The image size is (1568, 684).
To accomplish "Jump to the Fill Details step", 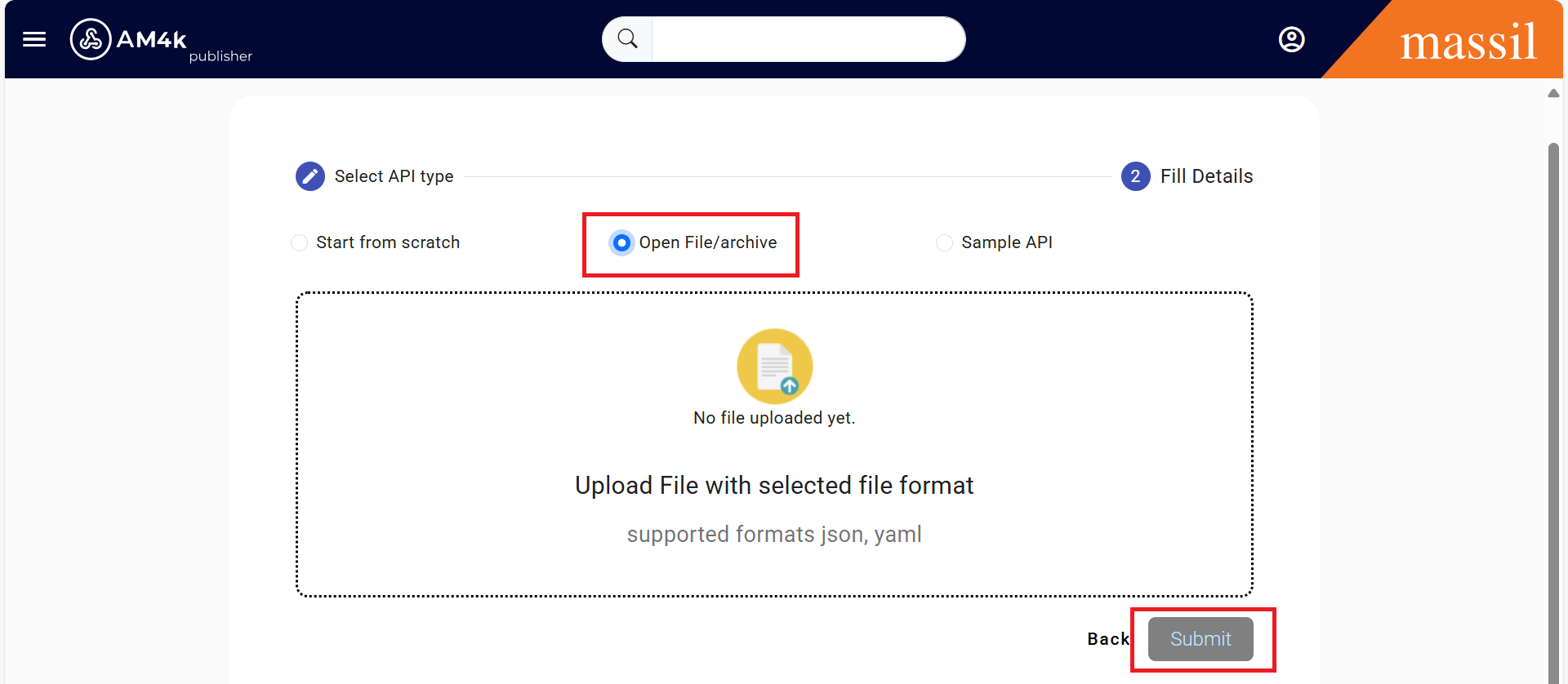I will pyautogui.click(x=1206, y=176).
